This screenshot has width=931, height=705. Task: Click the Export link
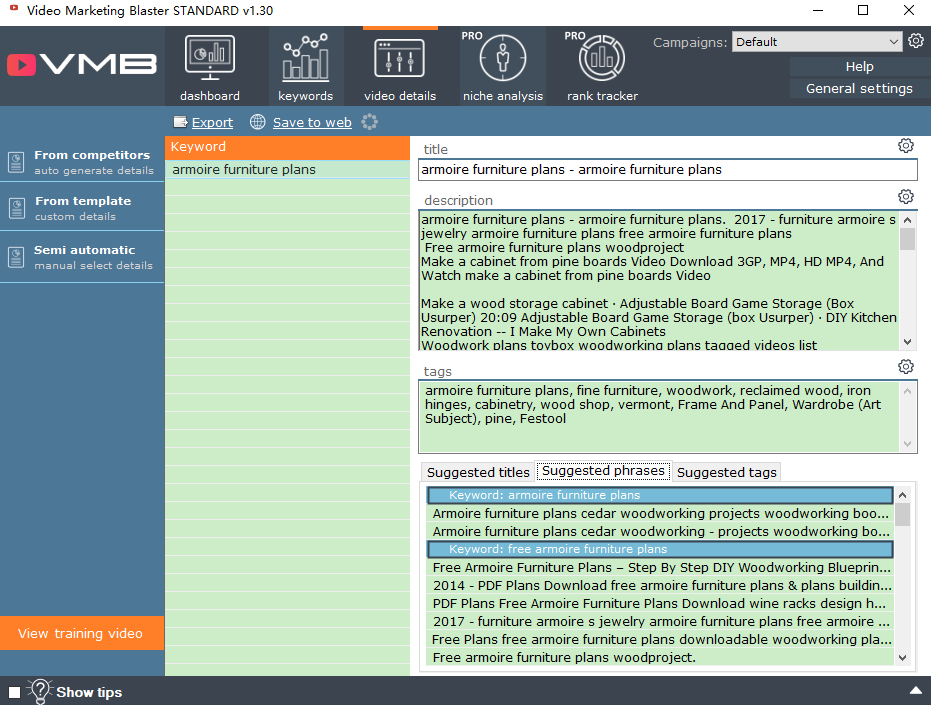point(212,122)
